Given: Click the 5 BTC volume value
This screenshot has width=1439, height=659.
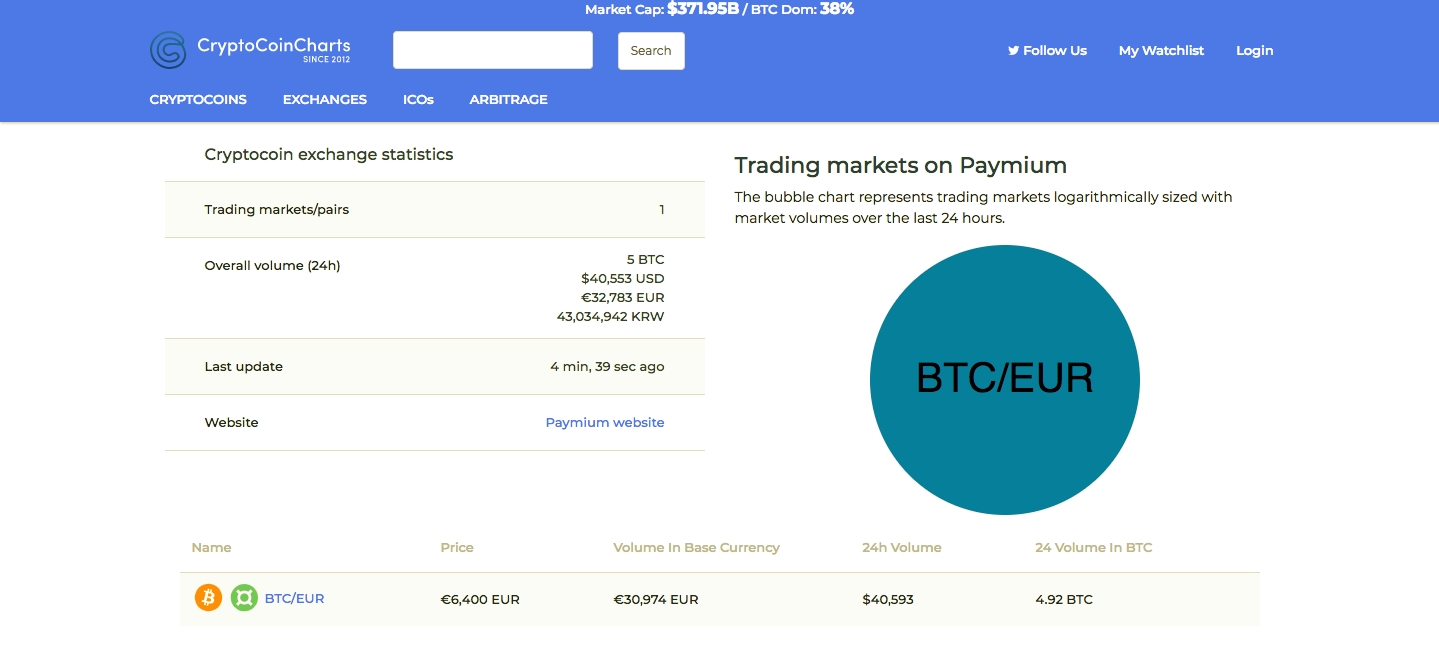Looking at the screenshot, I should (646, 259).
